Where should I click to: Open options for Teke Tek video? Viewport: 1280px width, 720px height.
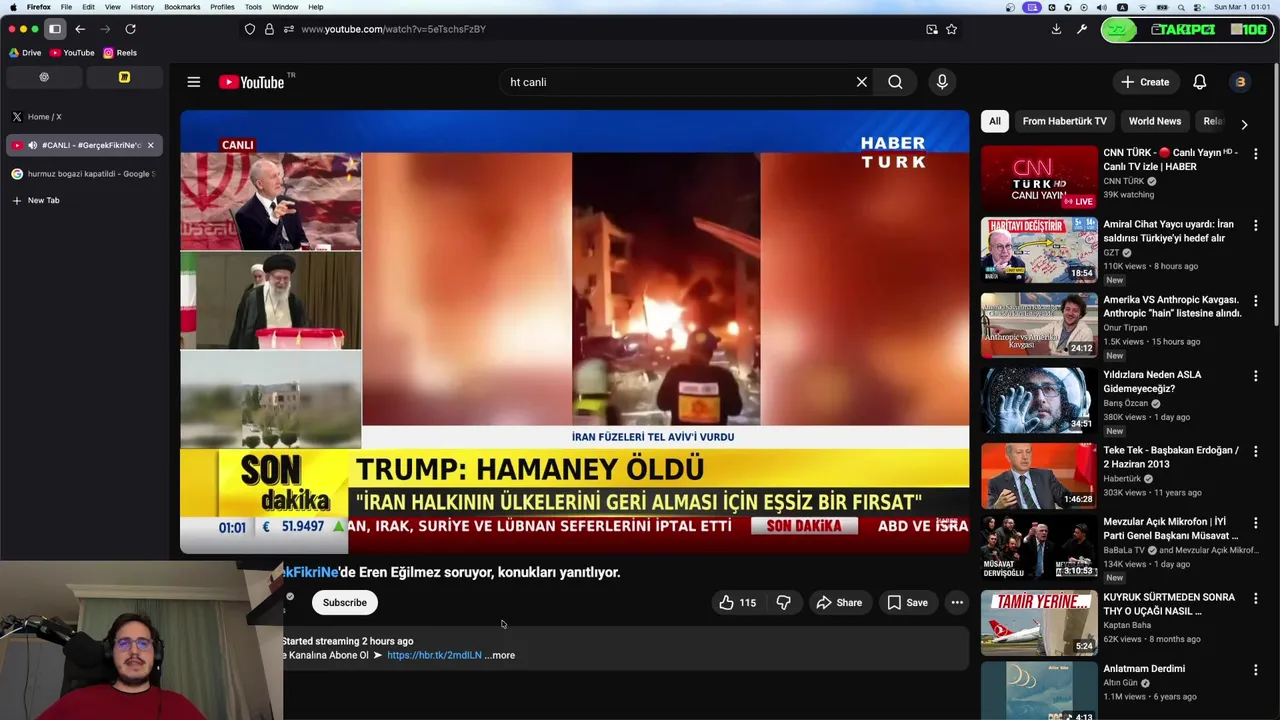(x=1255, y=452)
